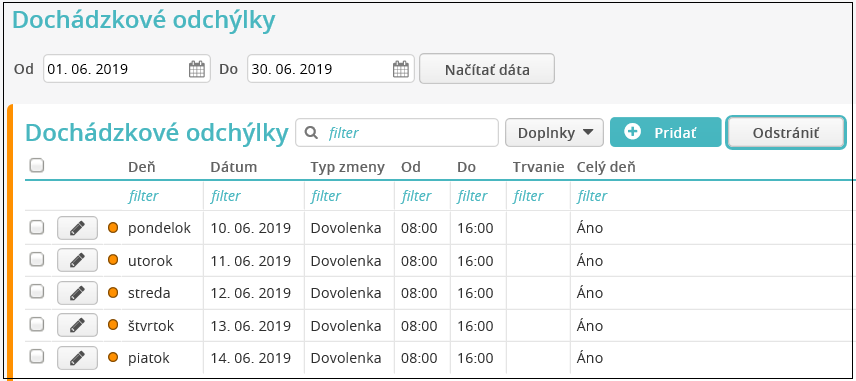Viewport: 856px width, 381px height.
Task: Expand the Doplnky dropdown
Action: tap(554, 133)
